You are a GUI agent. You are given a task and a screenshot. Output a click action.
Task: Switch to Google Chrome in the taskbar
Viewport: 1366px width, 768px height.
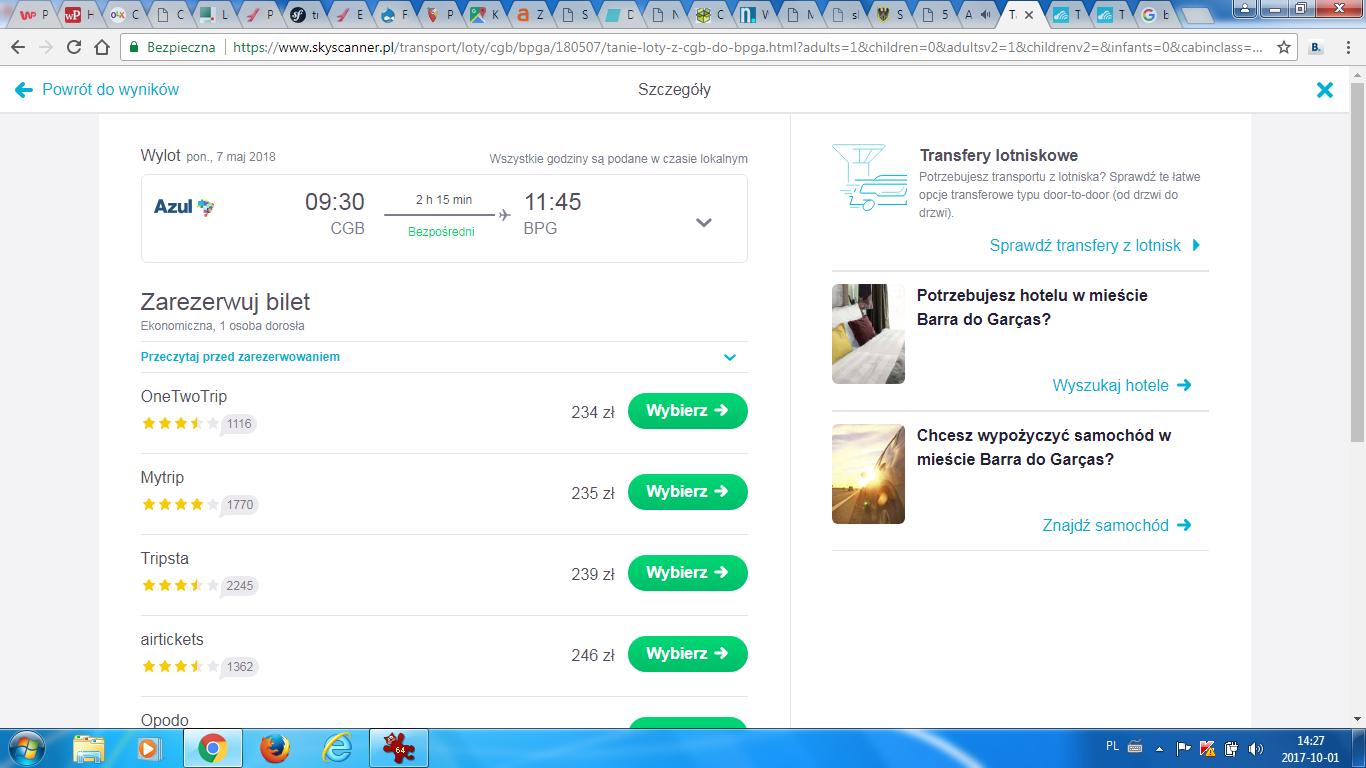click(x=212, y=748)
